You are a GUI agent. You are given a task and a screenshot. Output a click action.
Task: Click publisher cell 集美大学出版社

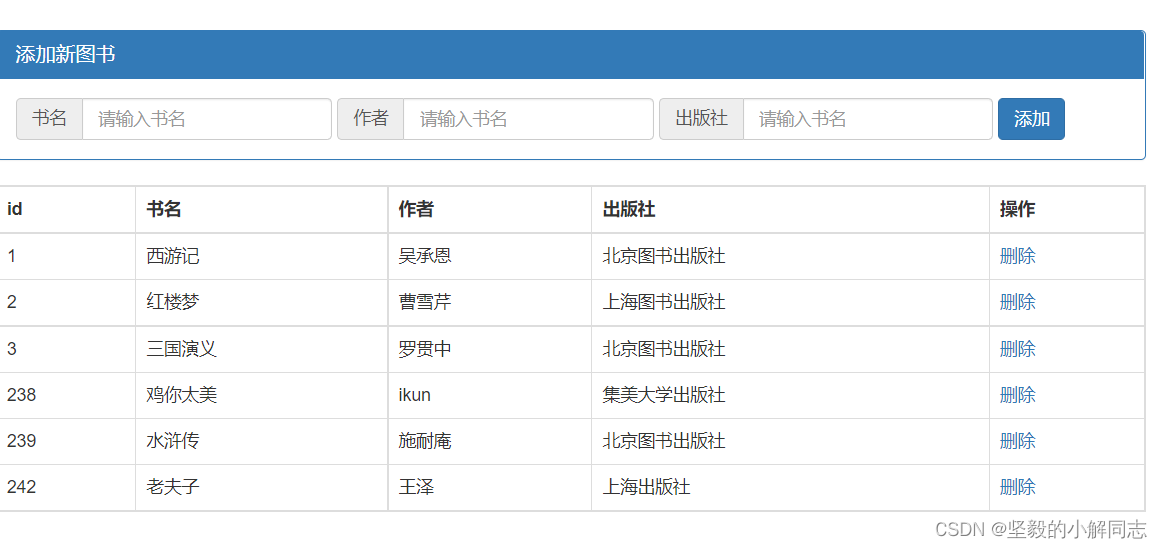790,395
